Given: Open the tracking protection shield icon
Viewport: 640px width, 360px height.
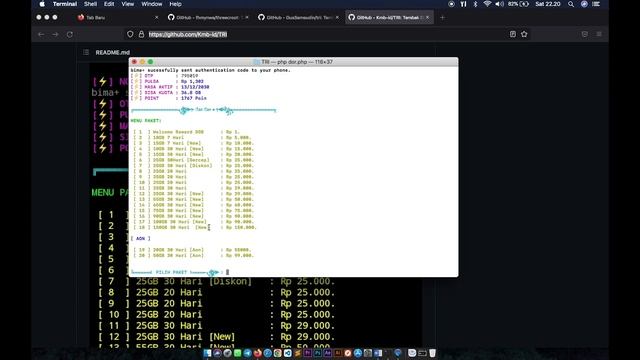Looking at the screenshot, I should click(130, 34).
